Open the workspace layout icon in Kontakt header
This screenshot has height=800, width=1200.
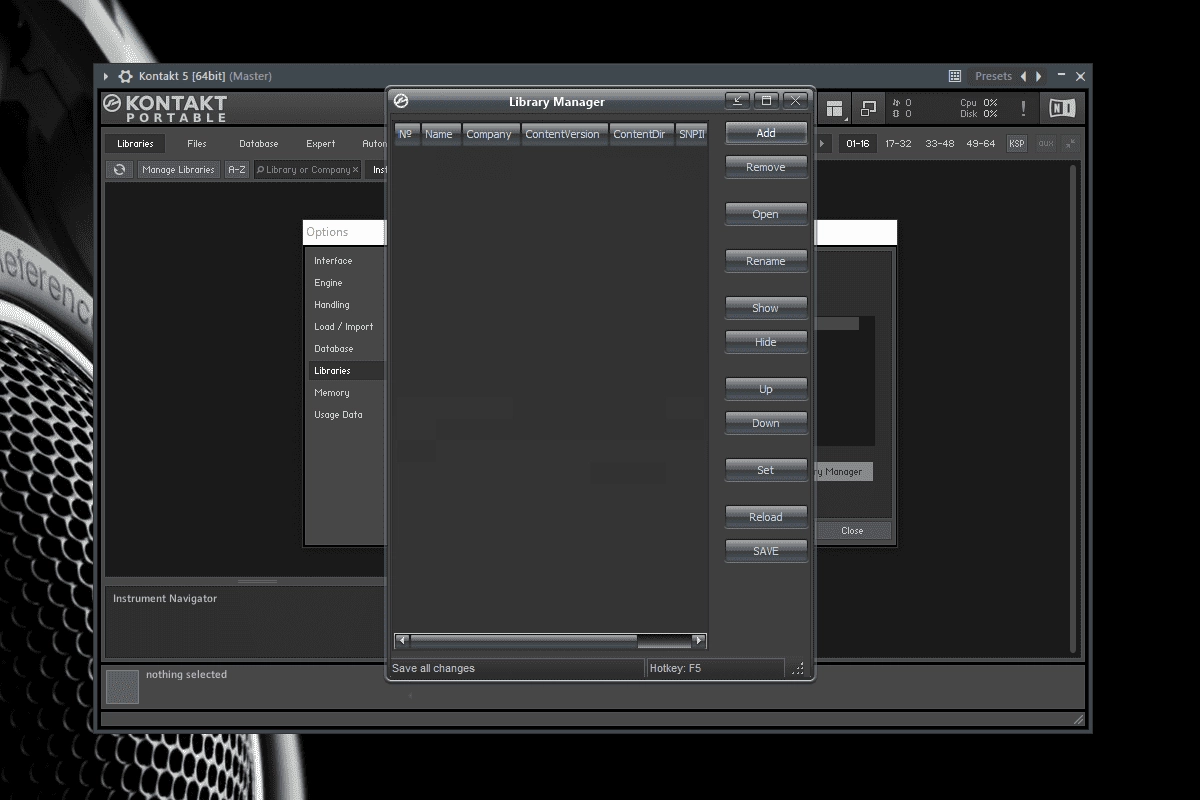click(835, 108)
